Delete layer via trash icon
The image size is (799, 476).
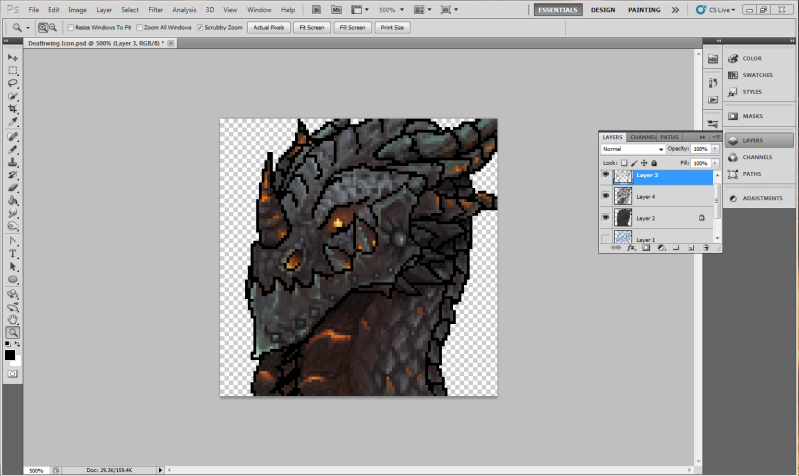[x=706, y=248]
